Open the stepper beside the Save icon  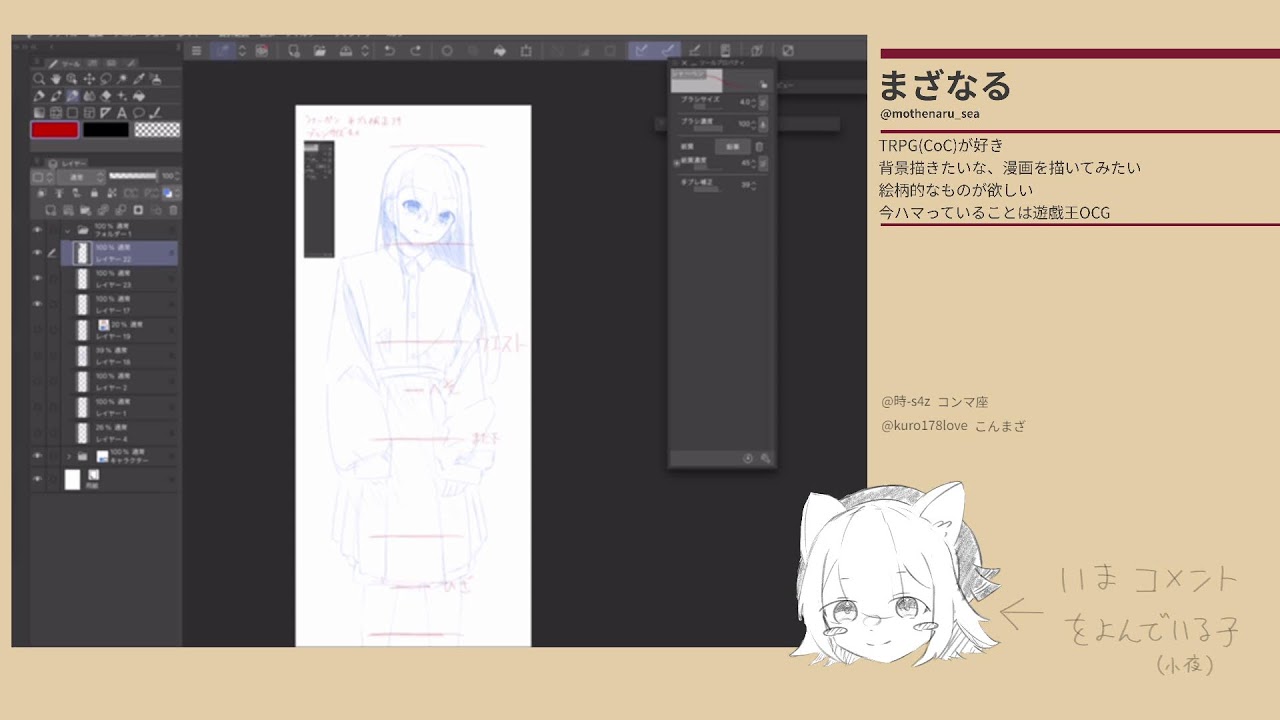[365, 50]
